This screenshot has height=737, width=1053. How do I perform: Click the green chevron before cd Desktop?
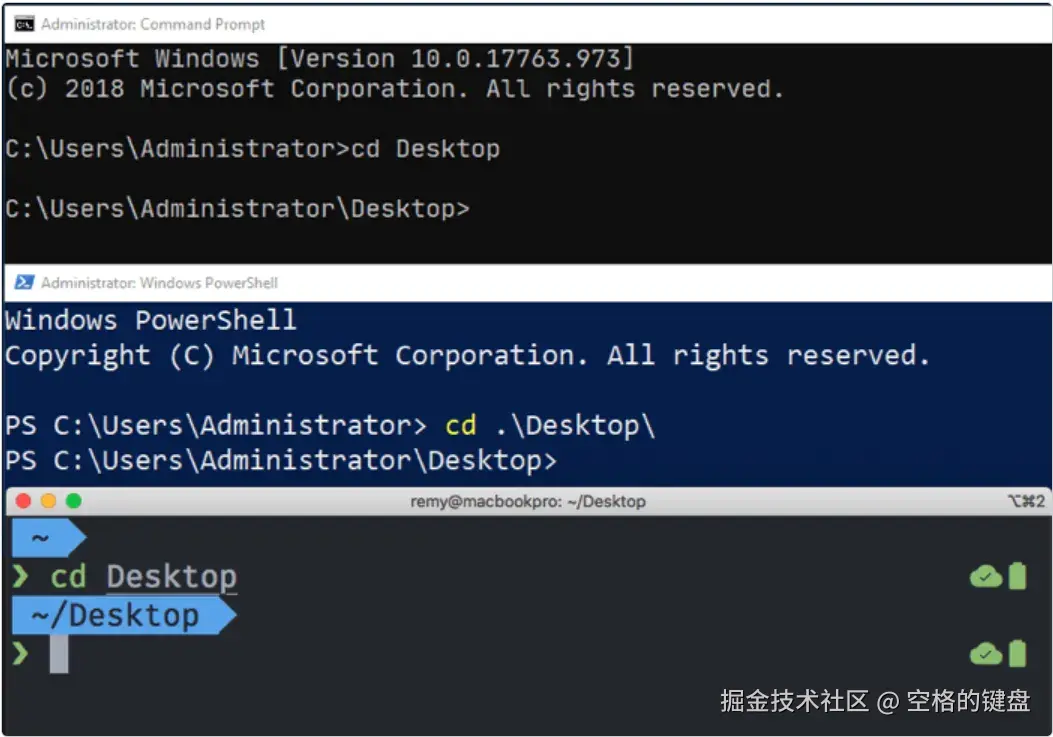(20, 576)
